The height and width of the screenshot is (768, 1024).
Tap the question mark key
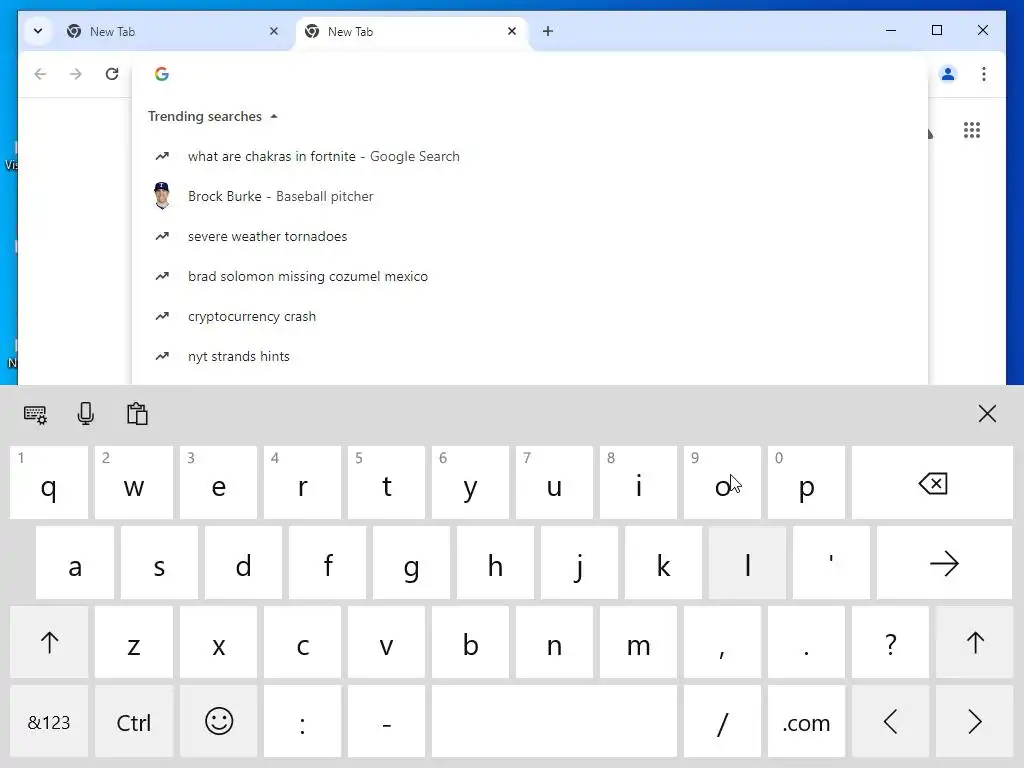point(890,643)
